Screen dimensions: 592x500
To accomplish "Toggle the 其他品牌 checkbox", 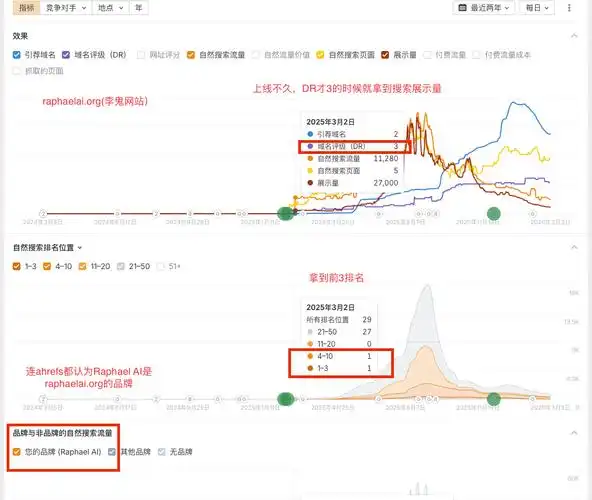I will click(x=112, y=452).
